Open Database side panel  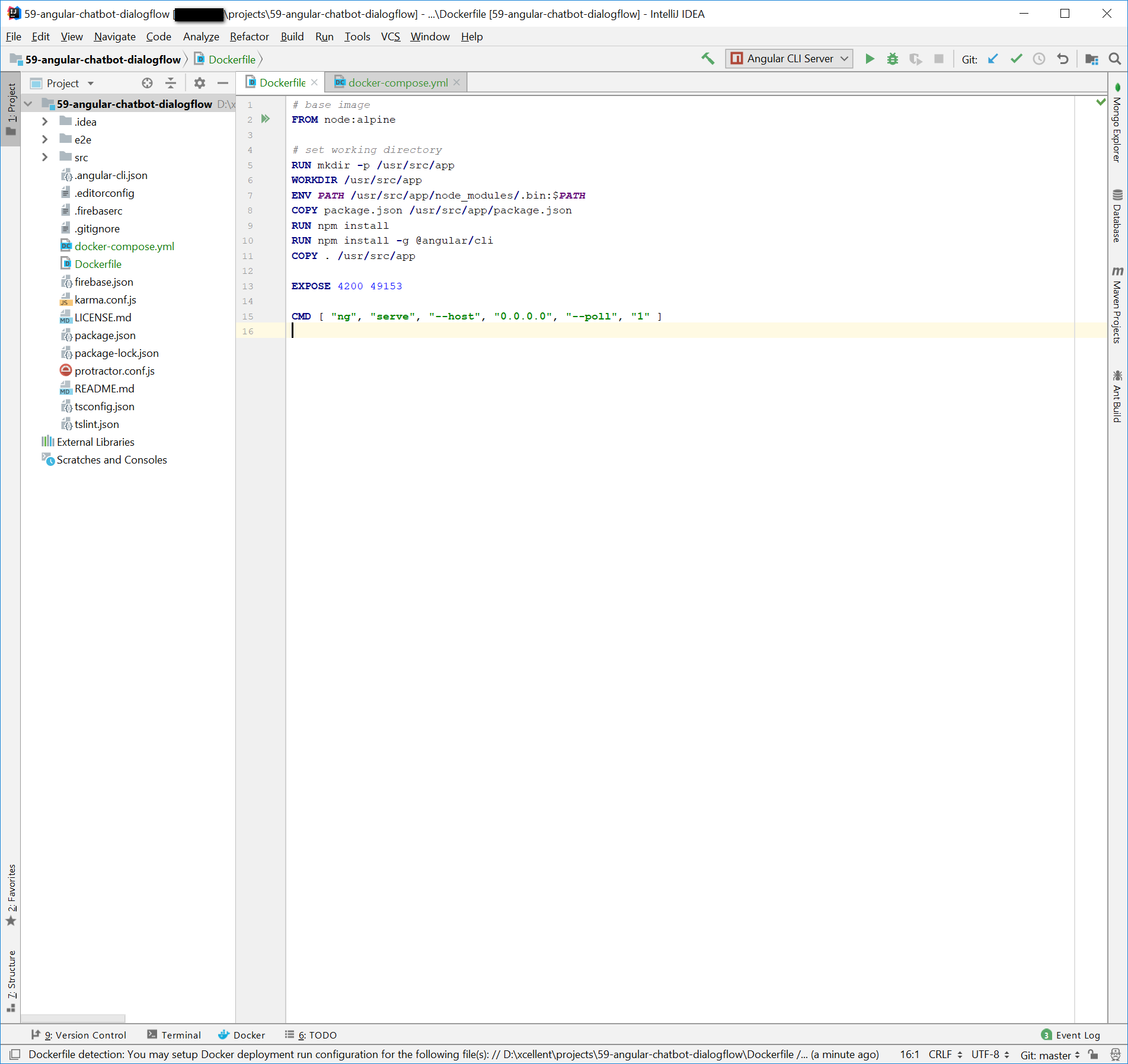(x=1117, y=216)
